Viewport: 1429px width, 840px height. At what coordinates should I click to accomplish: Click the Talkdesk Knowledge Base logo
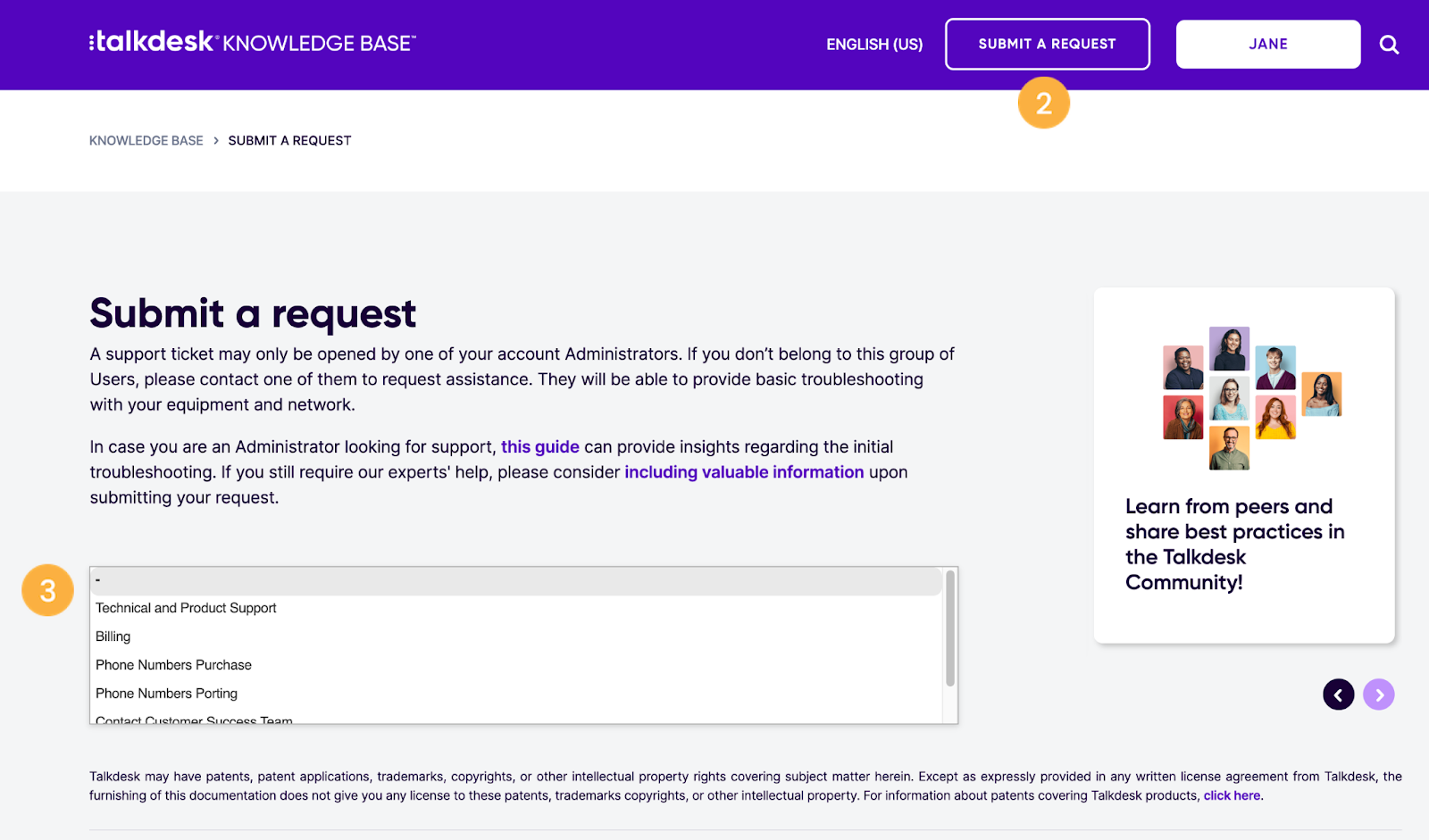[x=253, y=42]
